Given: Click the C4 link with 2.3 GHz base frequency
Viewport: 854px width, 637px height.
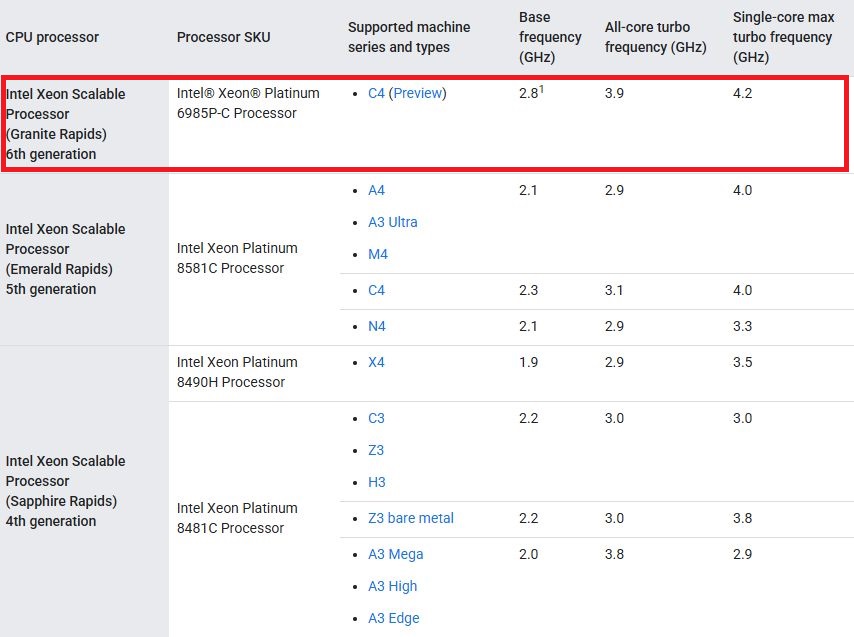Looking at the screenshot, I should [x=376, y=290].
